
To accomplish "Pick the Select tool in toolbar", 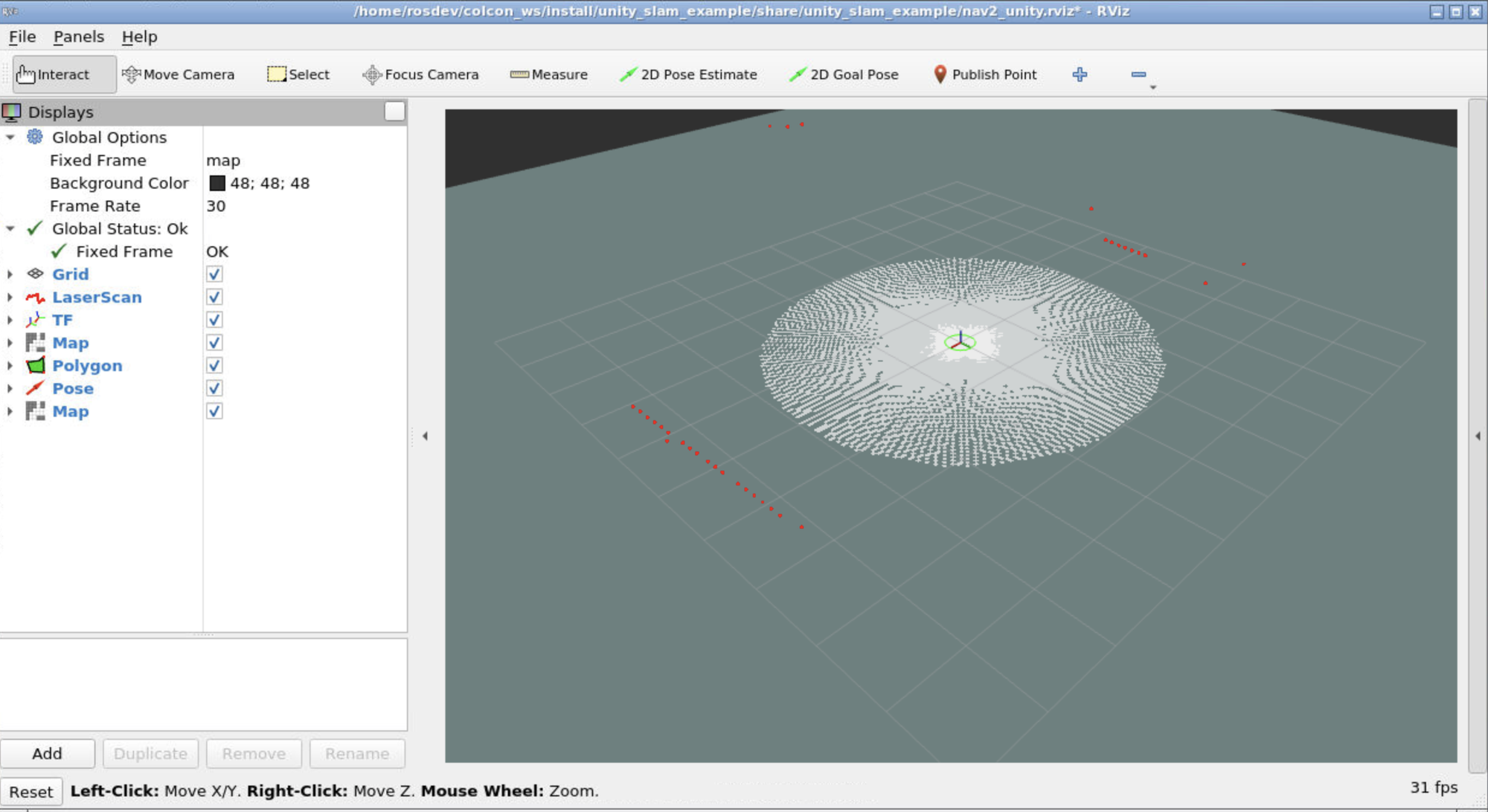I will pyautogui.click(x=298, y=74).
